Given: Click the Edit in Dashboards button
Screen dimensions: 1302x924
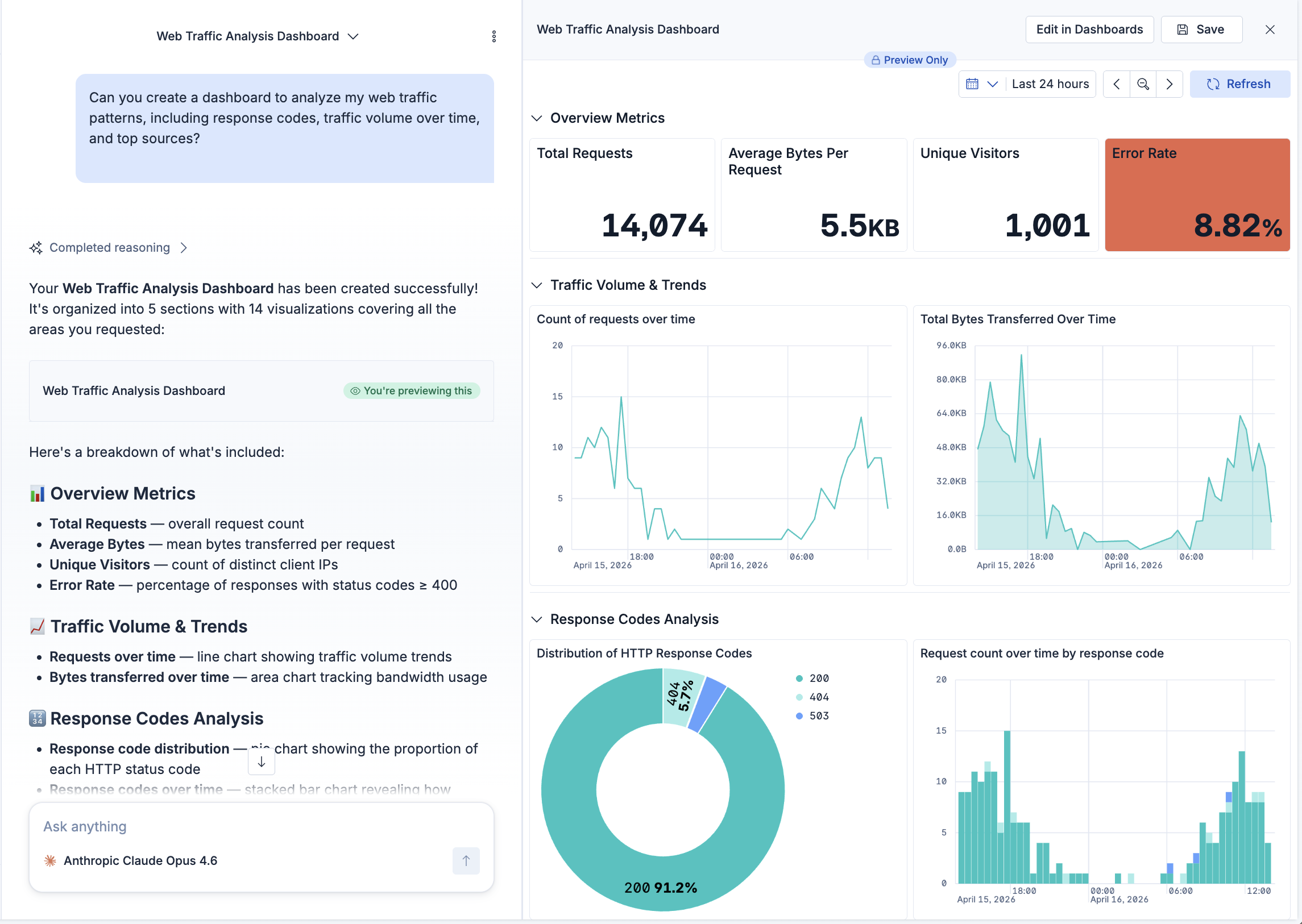Looking at the screenshot, I should tap(1089, 29).
